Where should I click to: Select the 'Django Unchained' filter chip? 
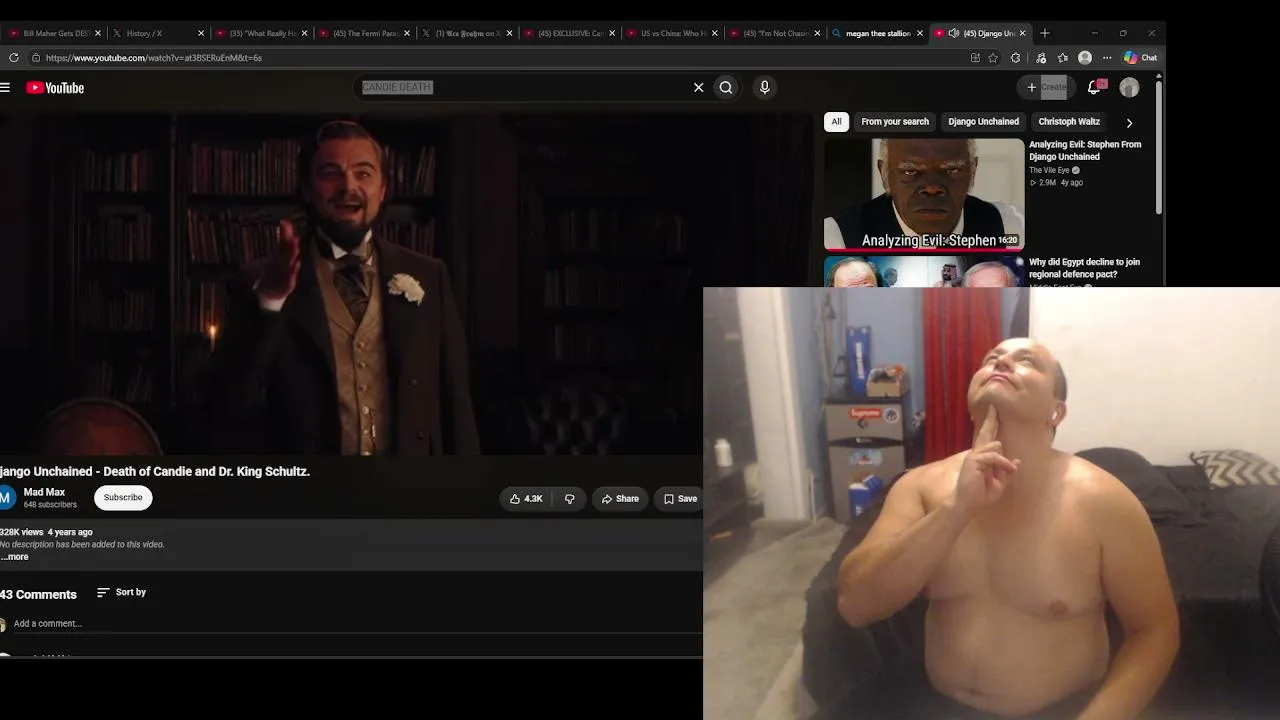983,122
